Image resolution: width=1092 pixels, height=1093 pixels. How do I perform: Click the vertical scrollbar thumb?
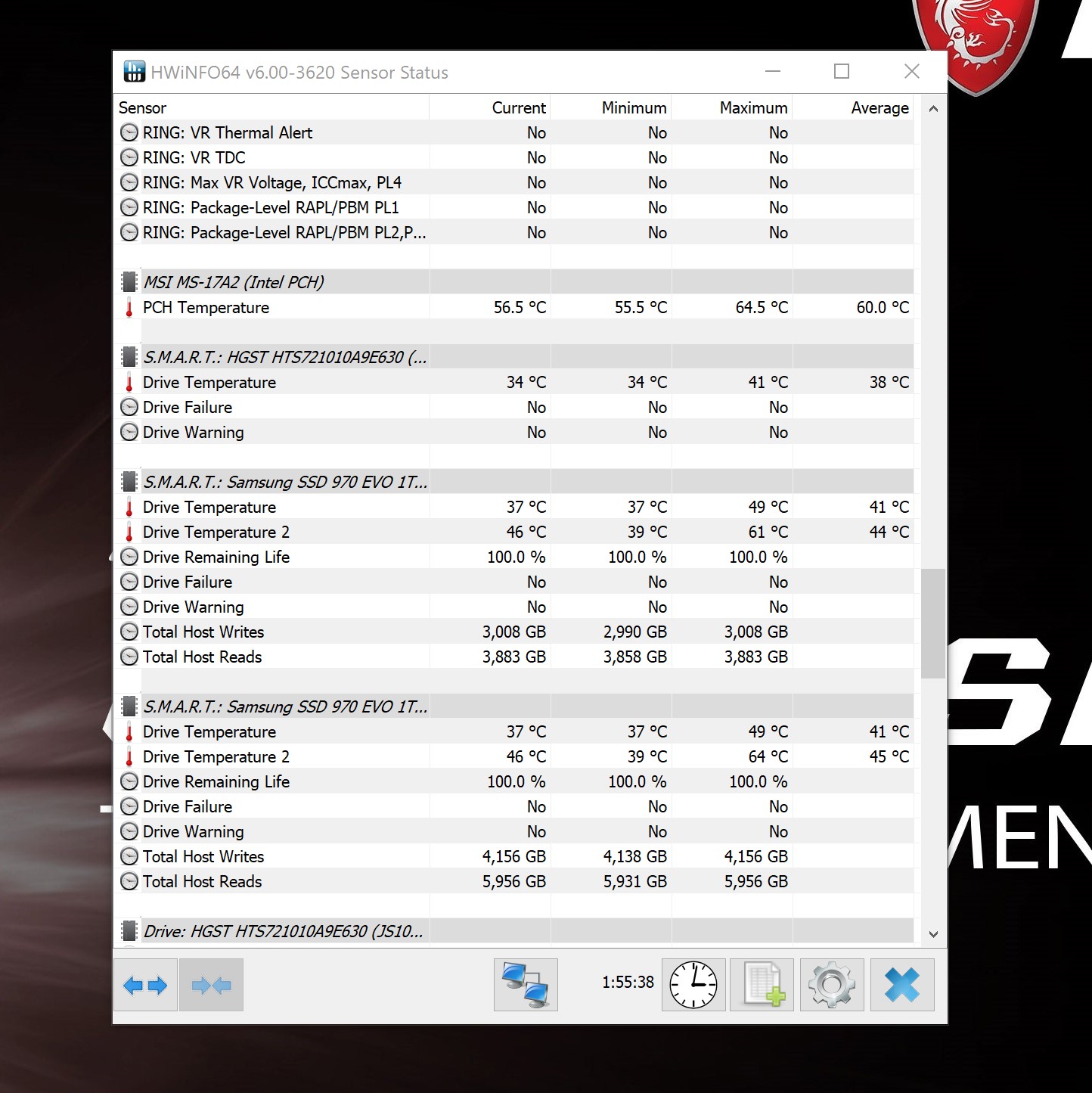pos(933,623)
